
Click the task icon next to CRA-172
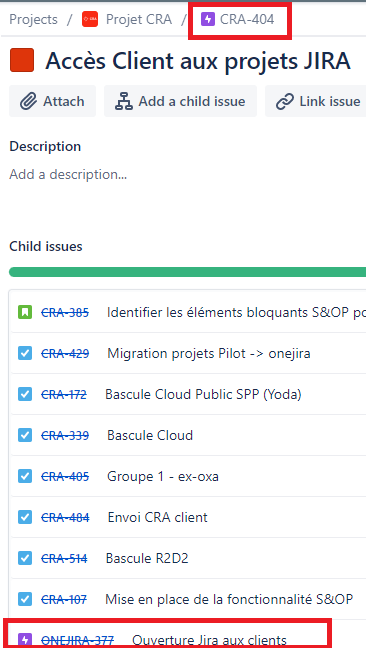pos(25,394)
